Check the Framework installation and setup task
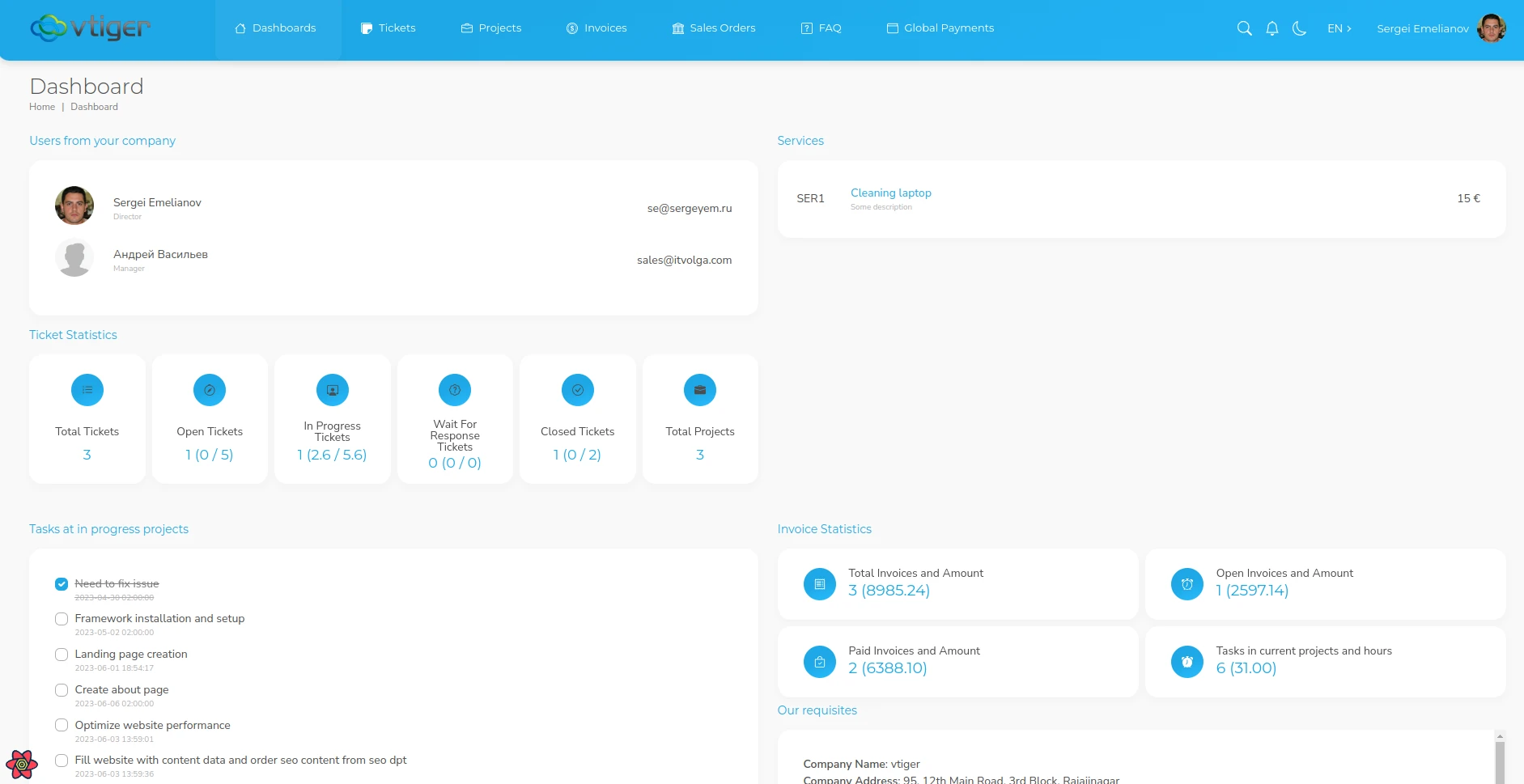1524x784 pixels. coord(62,618)
